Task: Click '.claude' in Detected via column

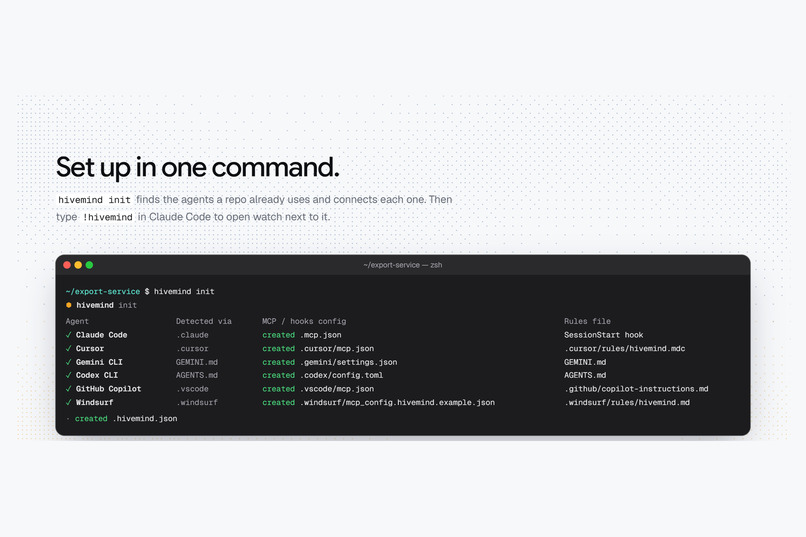Action: click(x=192, y=335)
